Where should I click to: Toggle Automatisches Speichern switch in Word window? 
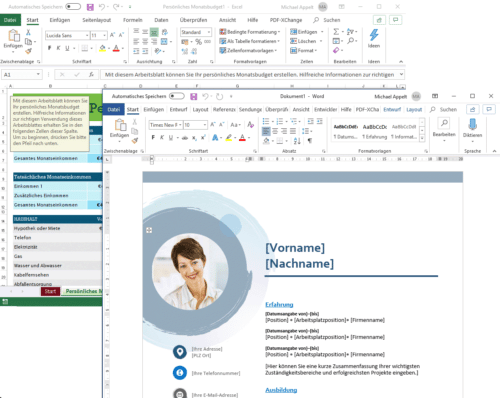(x=177, y=96)
